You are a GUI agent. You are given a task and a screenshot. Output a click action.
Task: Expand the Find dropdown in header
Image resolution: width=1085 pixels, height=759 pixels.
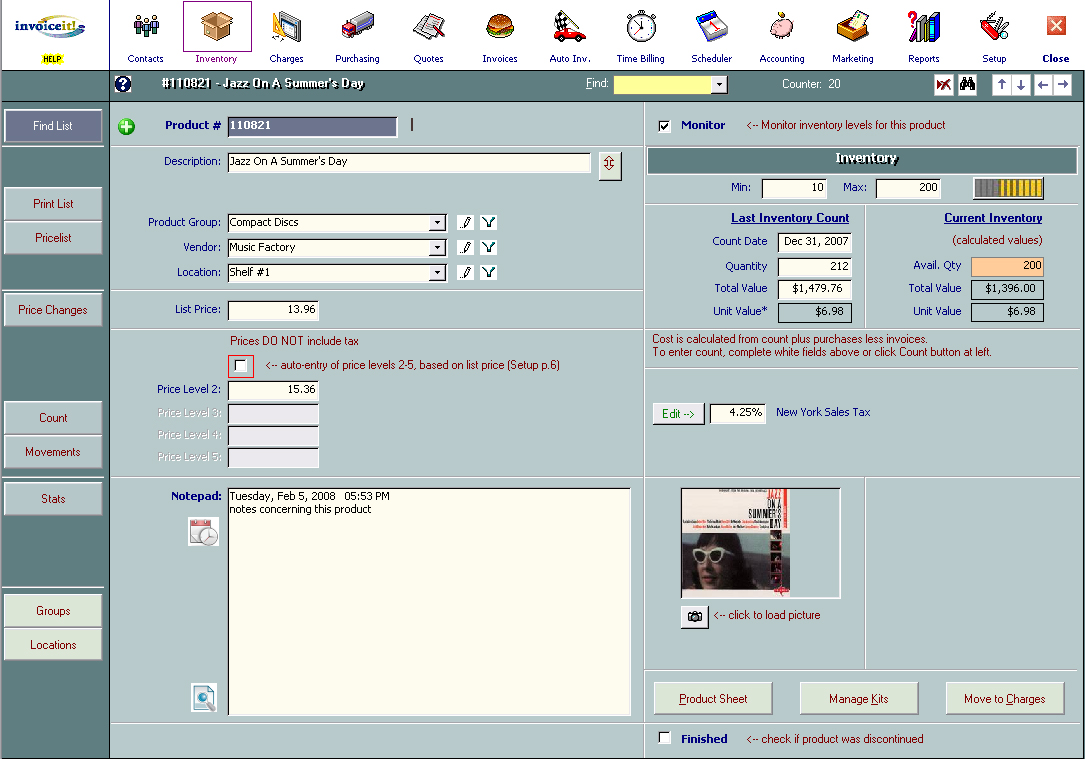[719, 85]
